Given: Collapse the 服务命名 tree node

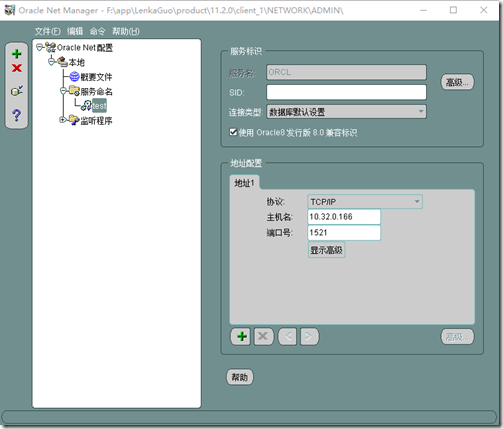Looking at the screenshot, I should pyautogui.click(x=63, y=91).
